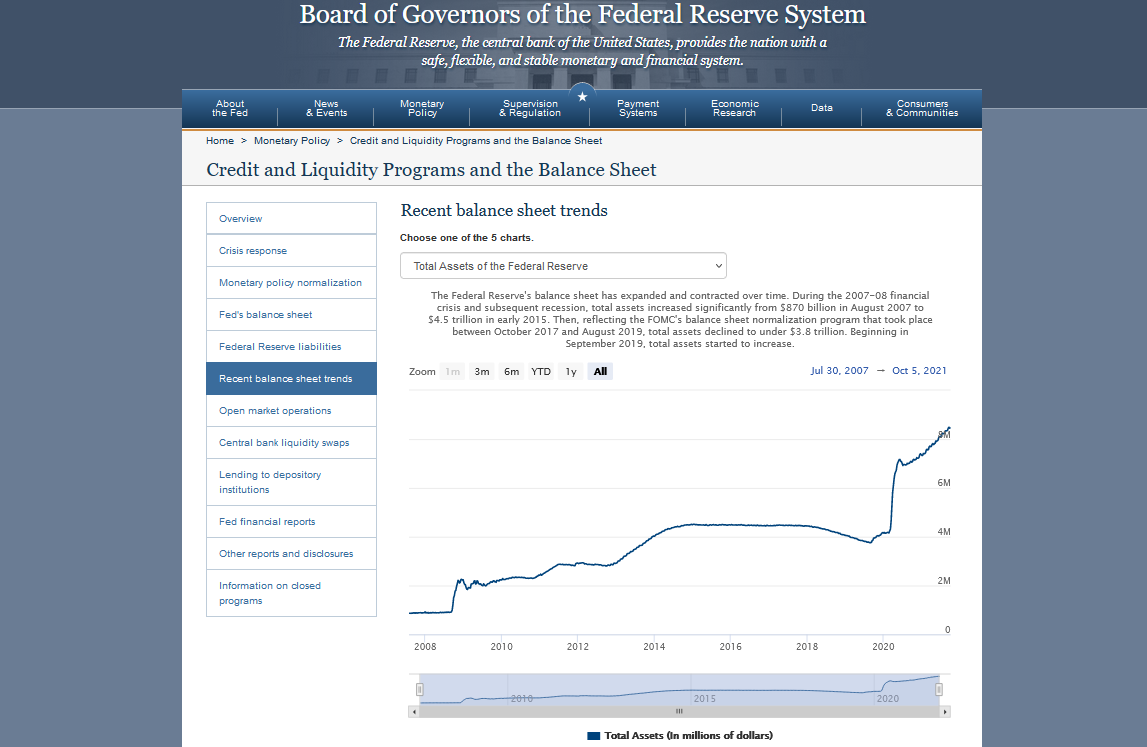Click Credit and Liquidity Programs breadcrumb
Viewport: 1147px width, 747px height.
tap(476, 140)
